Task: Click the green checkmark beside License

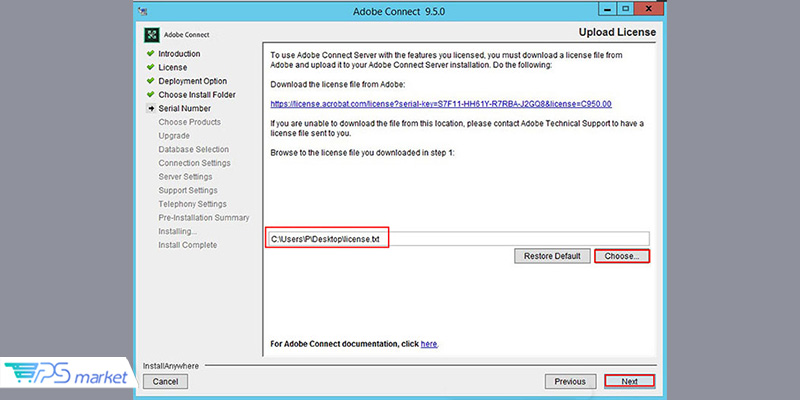Action: [150, 67]
